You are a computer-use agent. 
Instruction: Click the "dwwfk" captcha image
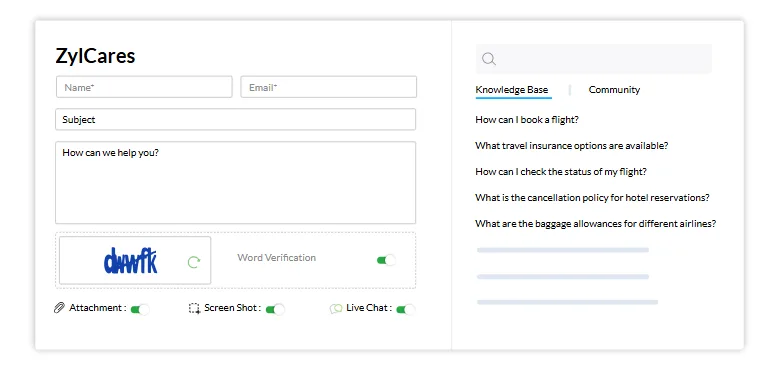pyautogui.click(x=130, y=261)
